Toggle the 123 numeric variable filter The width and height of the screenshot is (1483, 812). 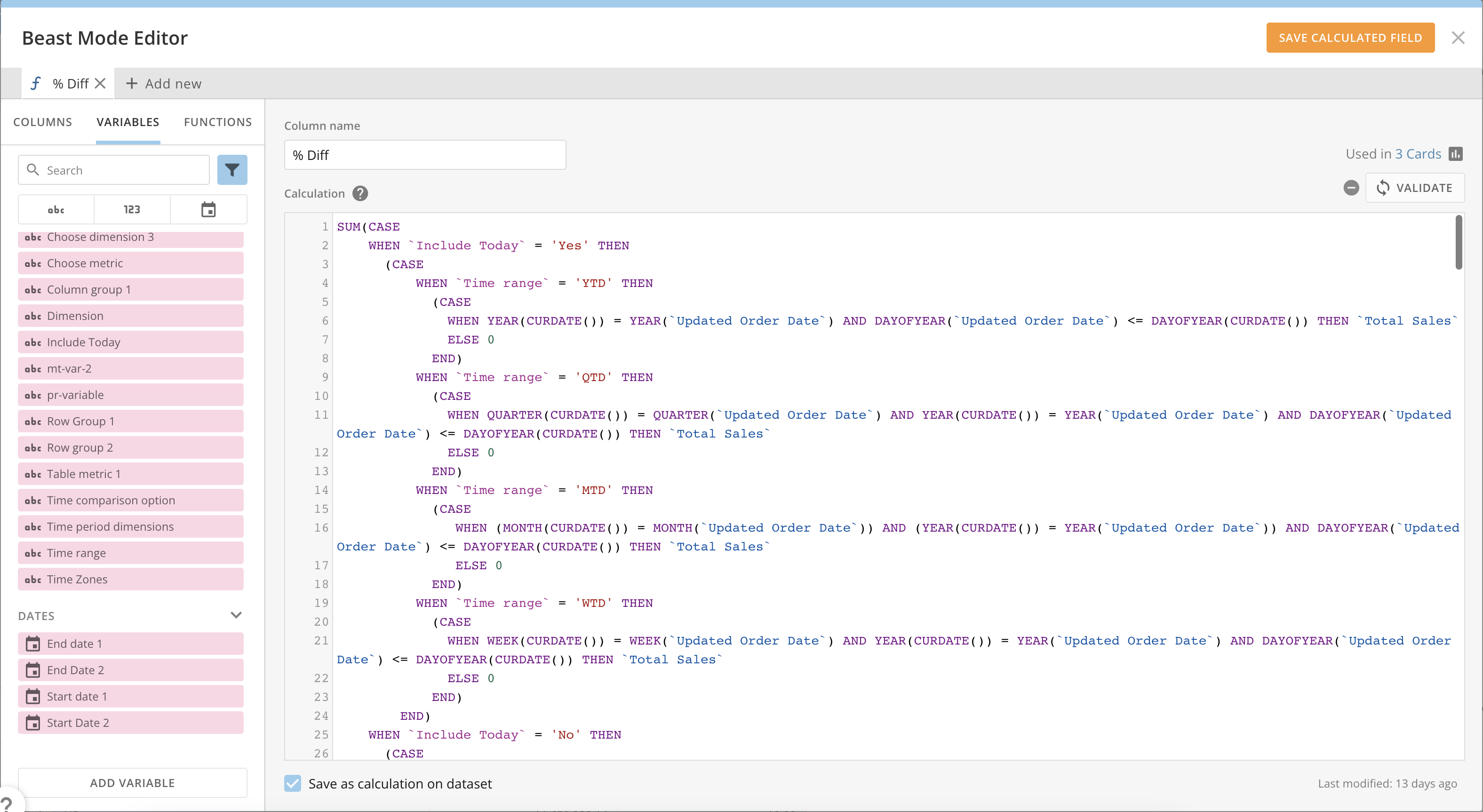pos(132,209)
